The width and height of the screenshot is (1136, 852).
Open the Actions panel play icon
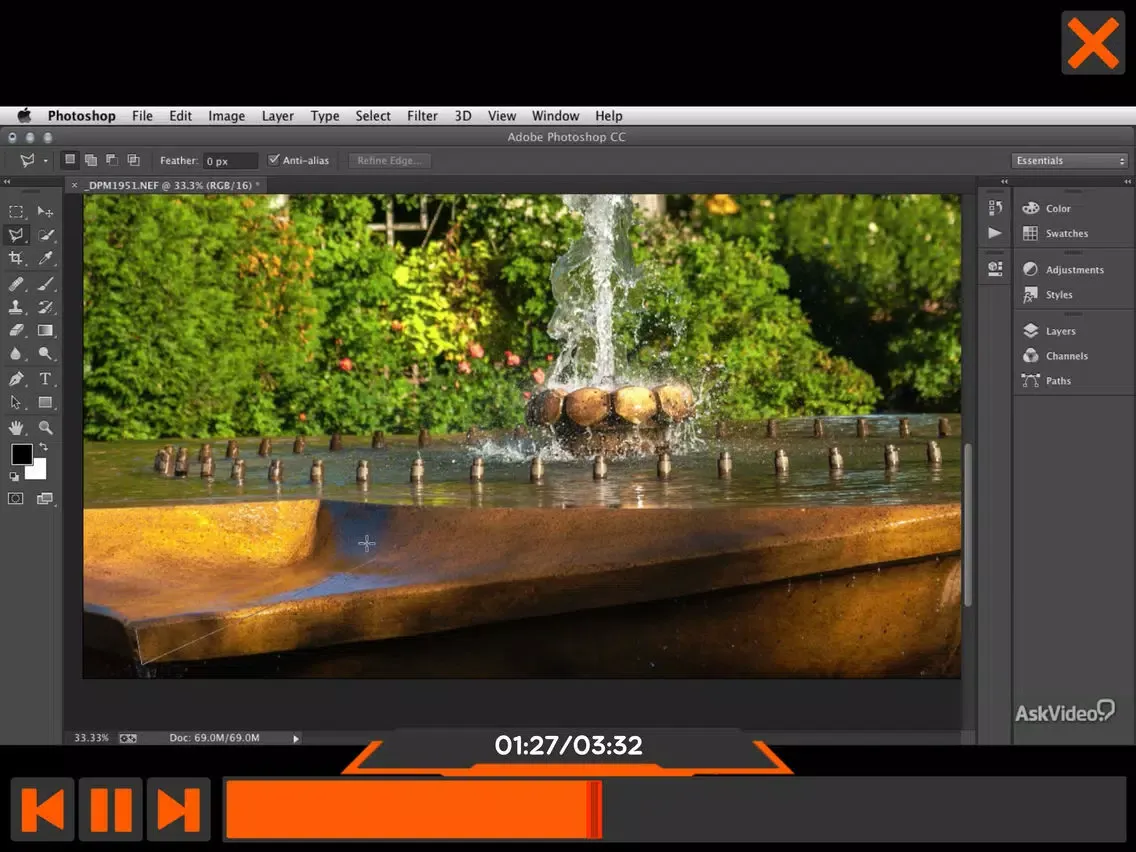(x=995, y=233)
